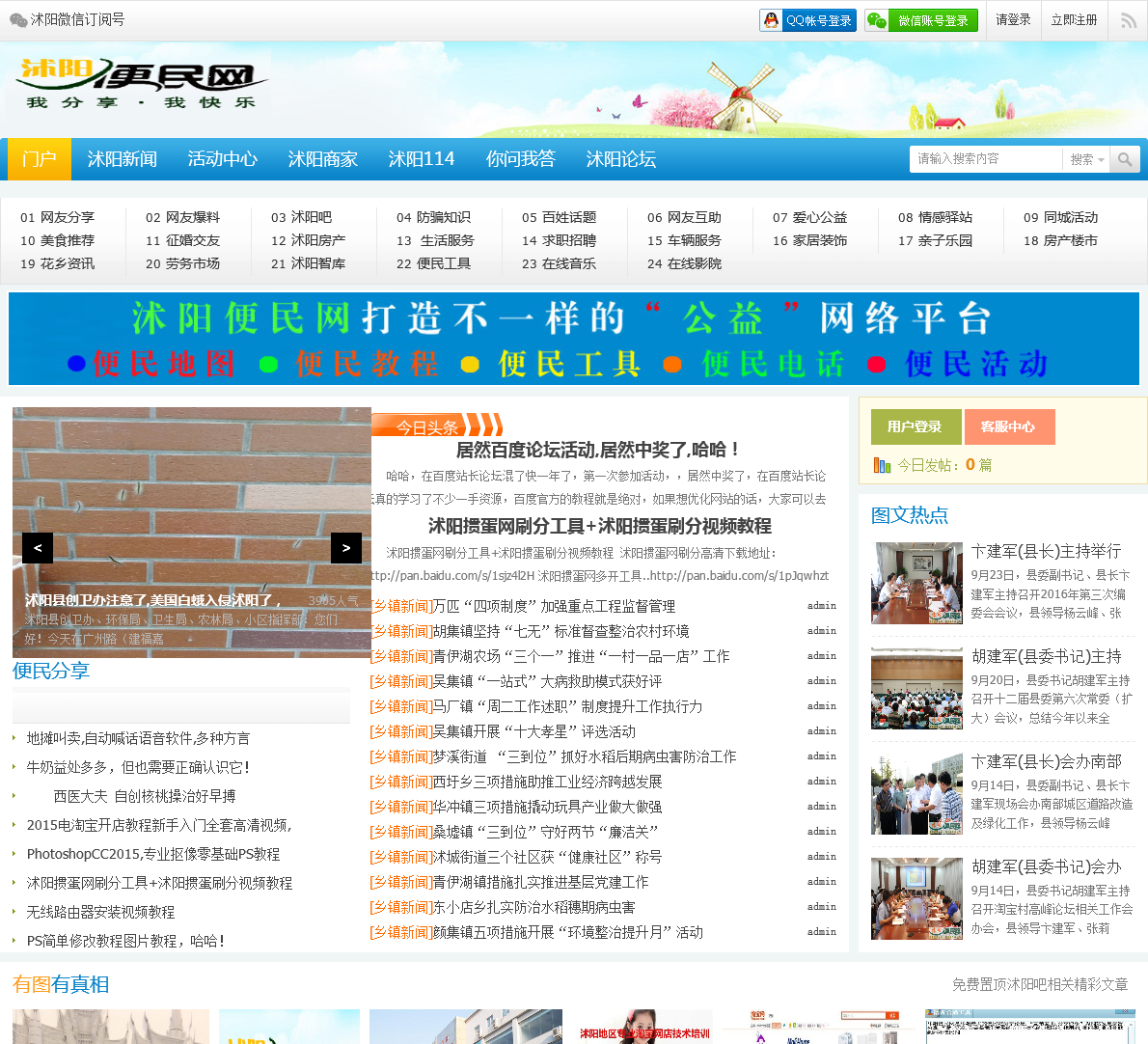Image resolution: width=1148 pixels, height=1044 pixels.
Task: Open the 你问我答 navigation tab
Action: (521, 159)
